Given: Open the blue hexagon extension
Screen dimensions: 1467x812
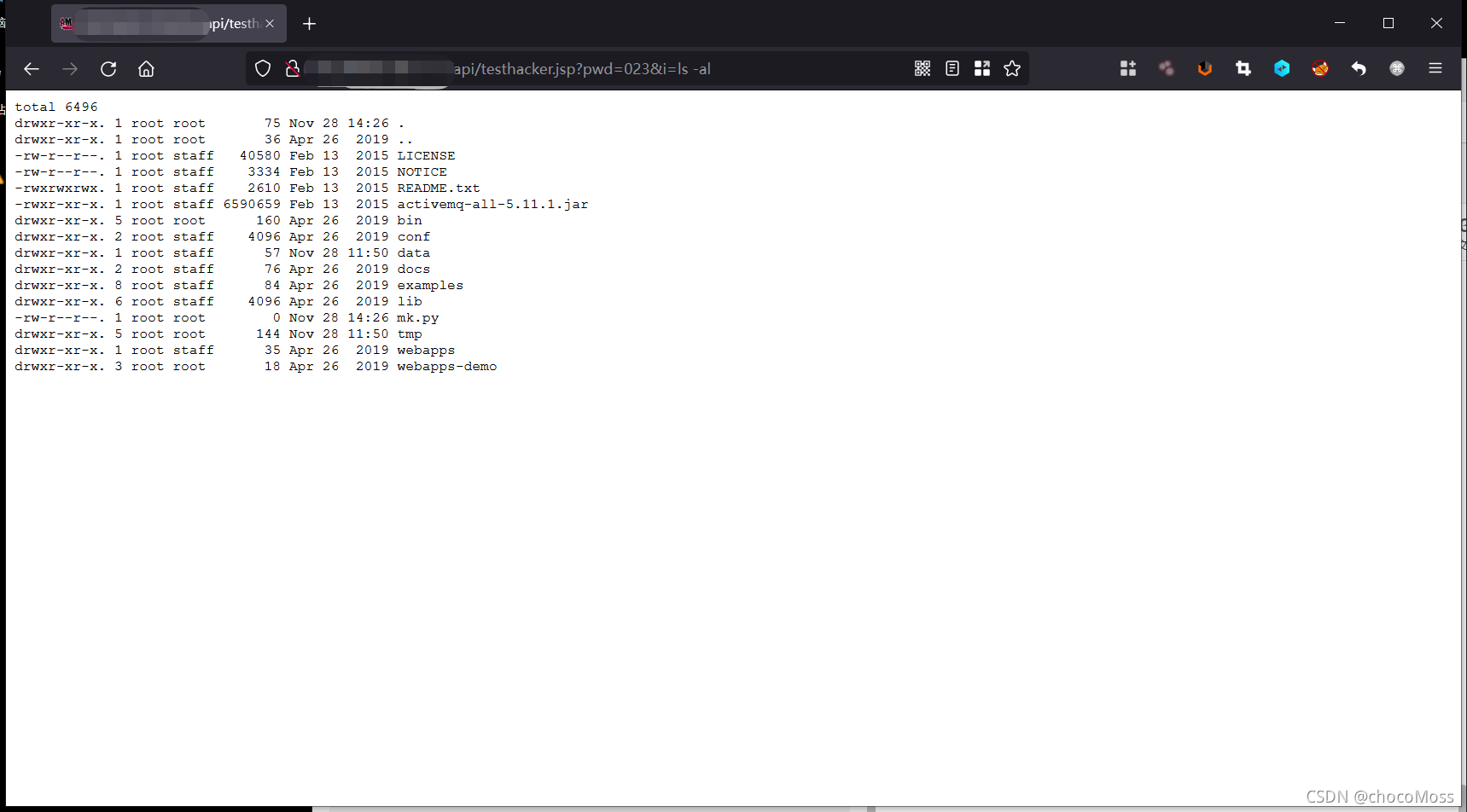Looking at the screenshot, I should [x=1282, y=69].
